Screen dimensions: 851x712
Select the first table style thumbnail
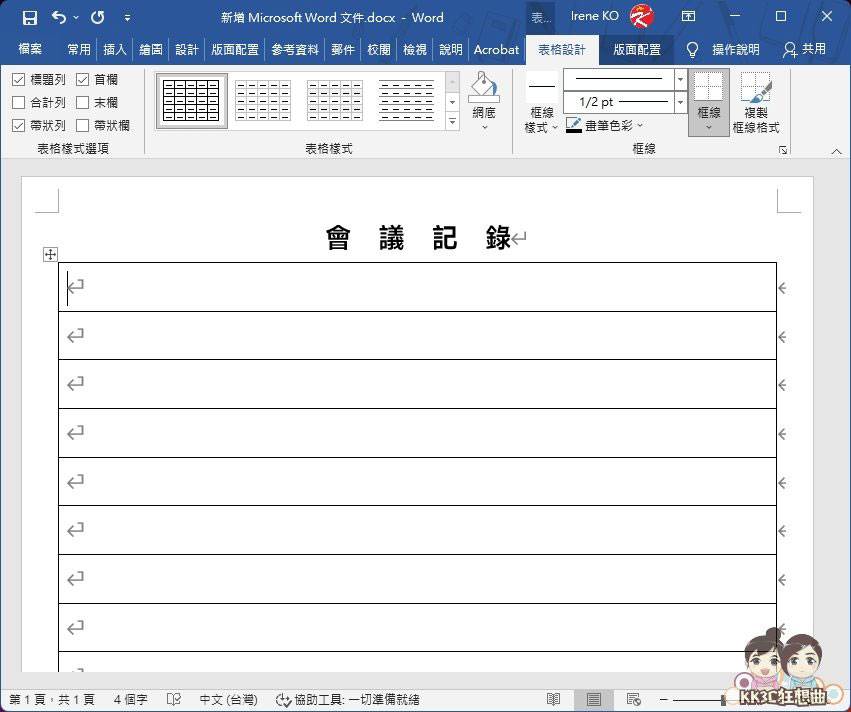tap(191, 100)
